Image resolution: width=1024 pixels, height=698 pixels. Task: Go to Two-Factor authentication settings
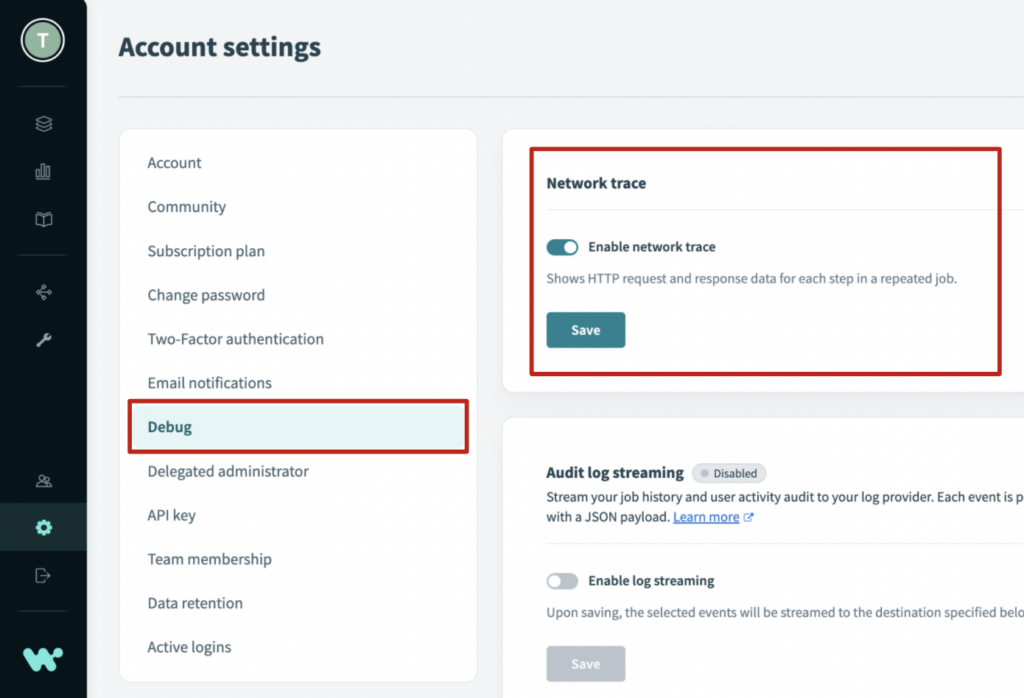click(x=235, y=339)
